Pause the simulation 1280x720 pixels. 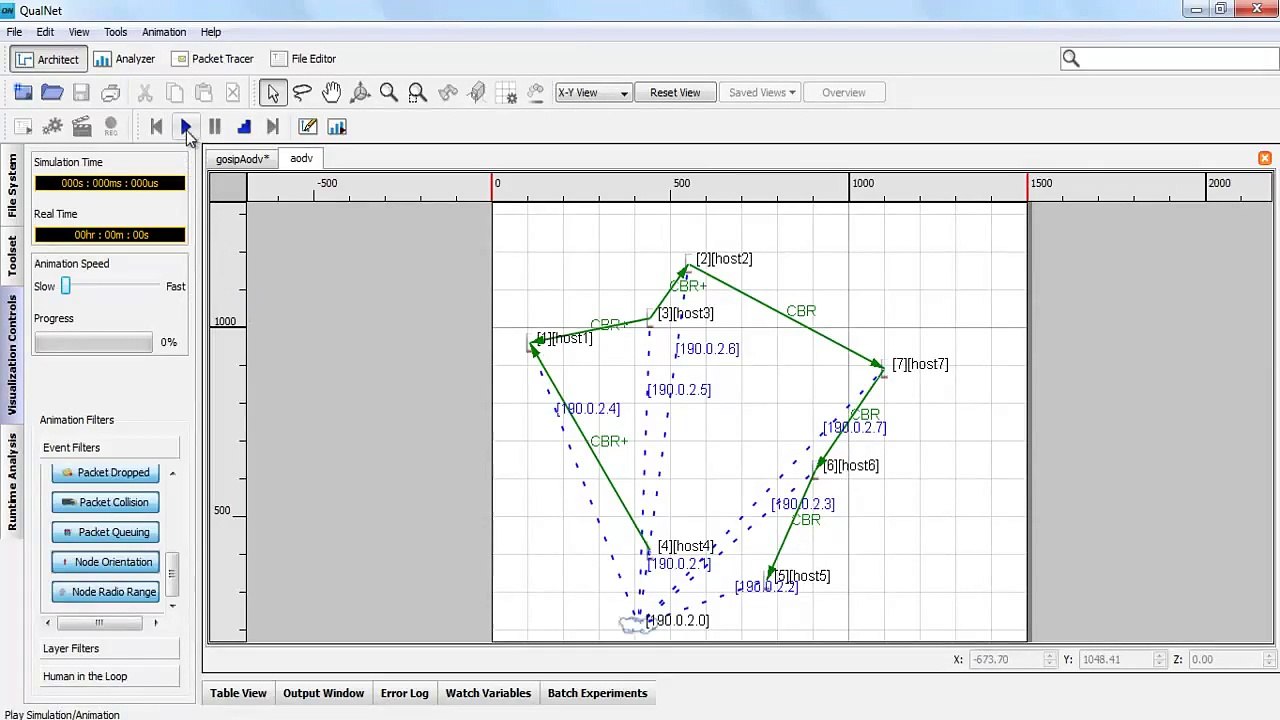coord(215,127)
